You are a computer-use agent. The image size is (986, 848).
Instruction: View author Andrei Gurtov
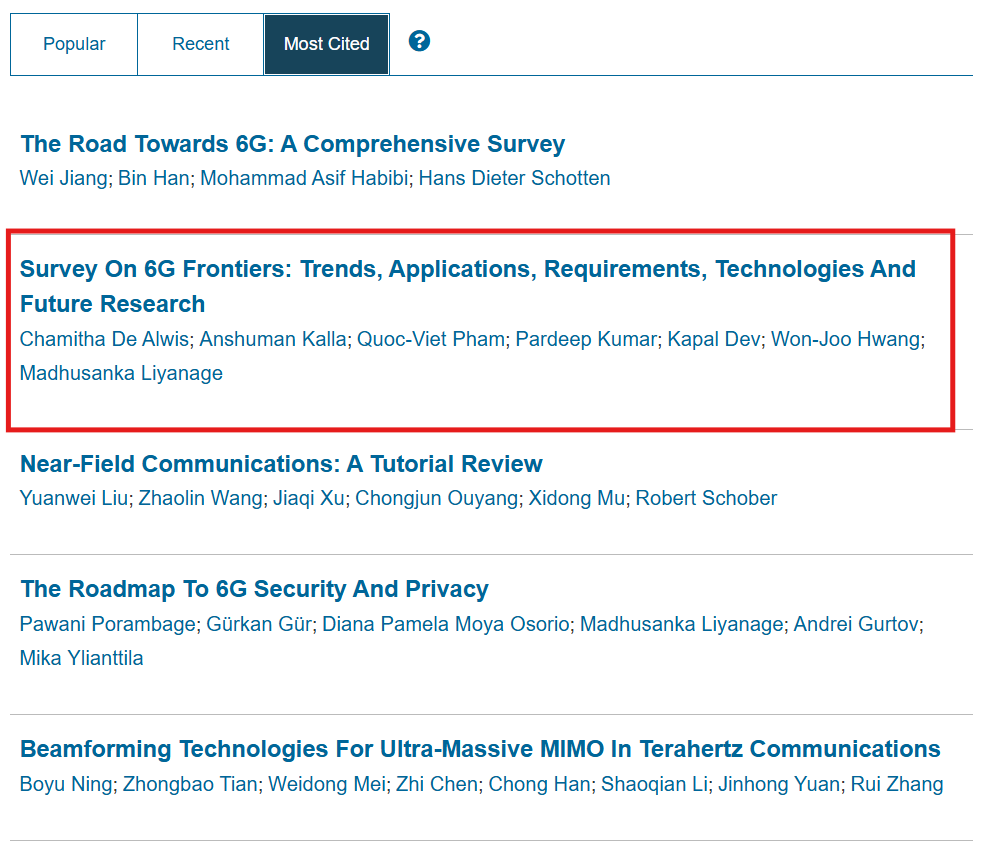856,624
